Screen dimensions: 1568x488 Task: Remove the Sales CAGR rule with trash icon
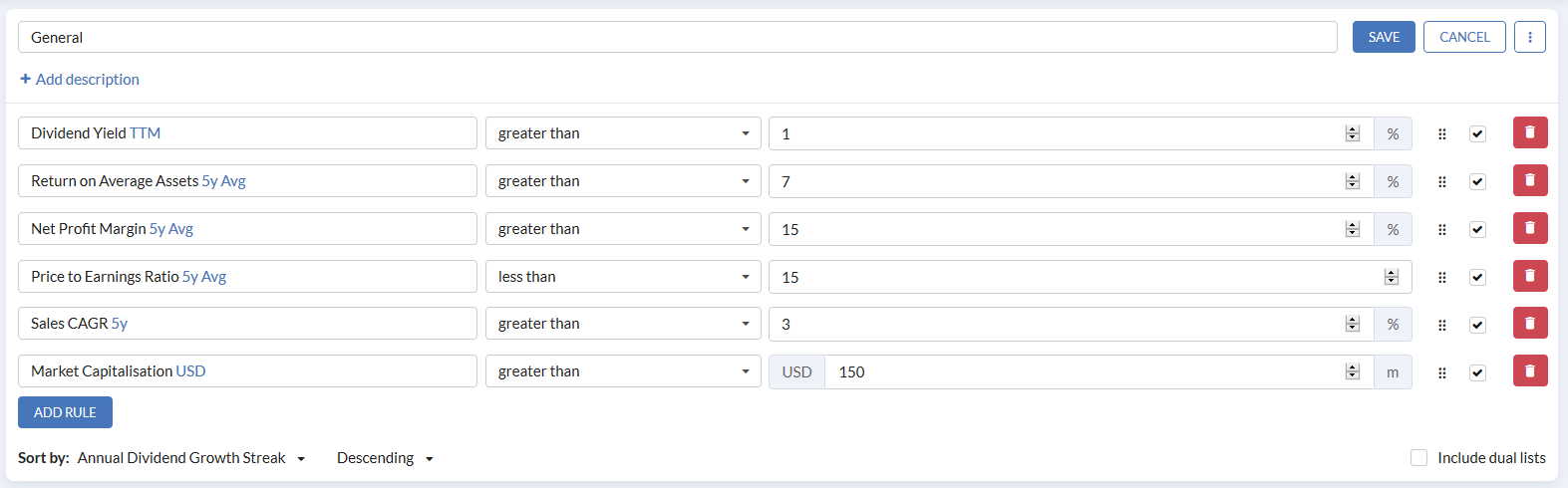[x=1529, y=323]
